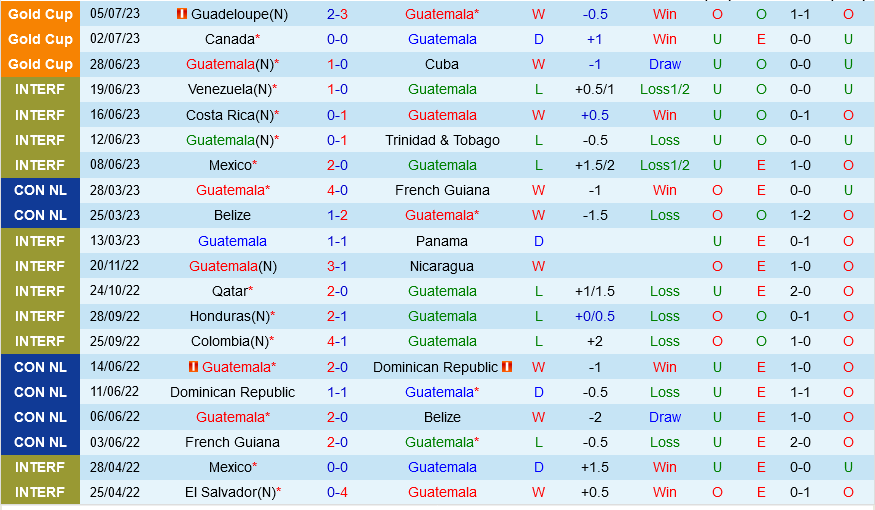Screen dimensions: 875x510
Task: Click the red card icon after Dominican Republic
Action: tap(507, 367)
